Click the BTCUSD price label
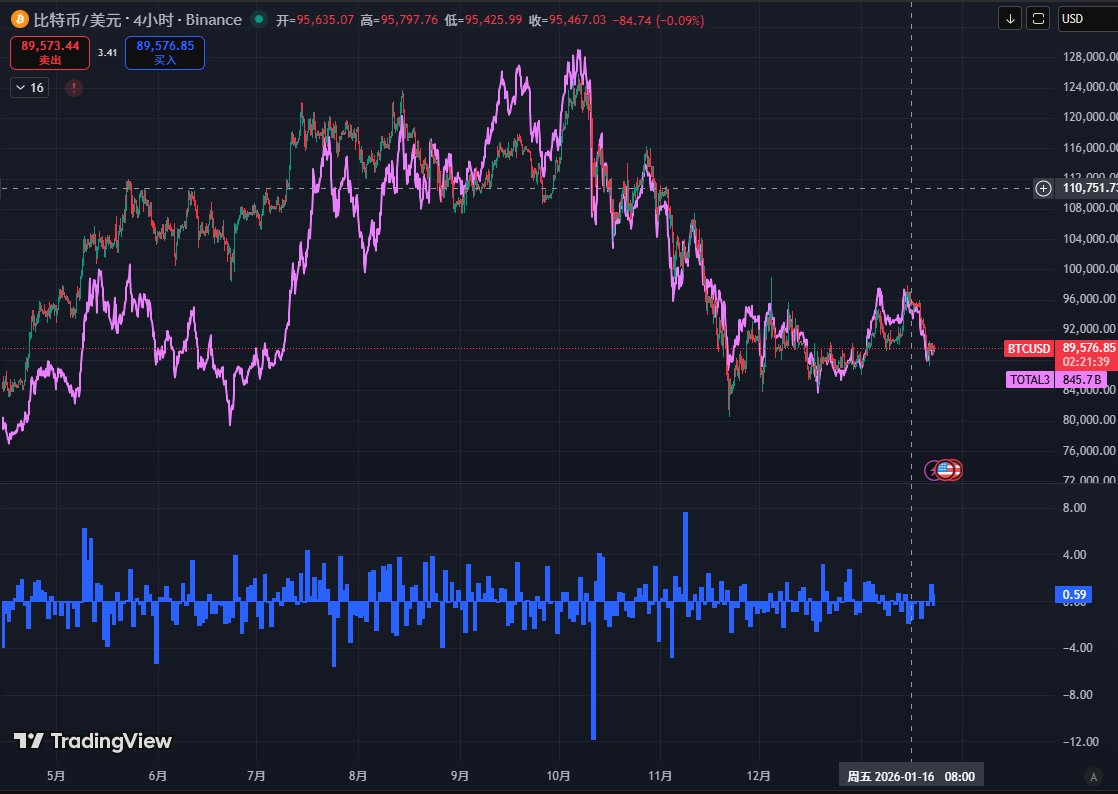This screenshot has width=1118, height=794. [x=1029, y=349]
